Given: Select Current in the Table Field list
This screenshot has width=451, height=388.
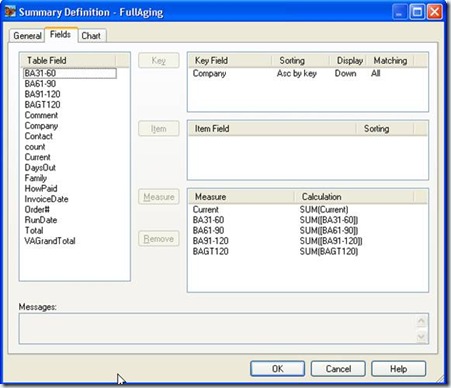Looking at the screenshot, I should coord(38,157).
